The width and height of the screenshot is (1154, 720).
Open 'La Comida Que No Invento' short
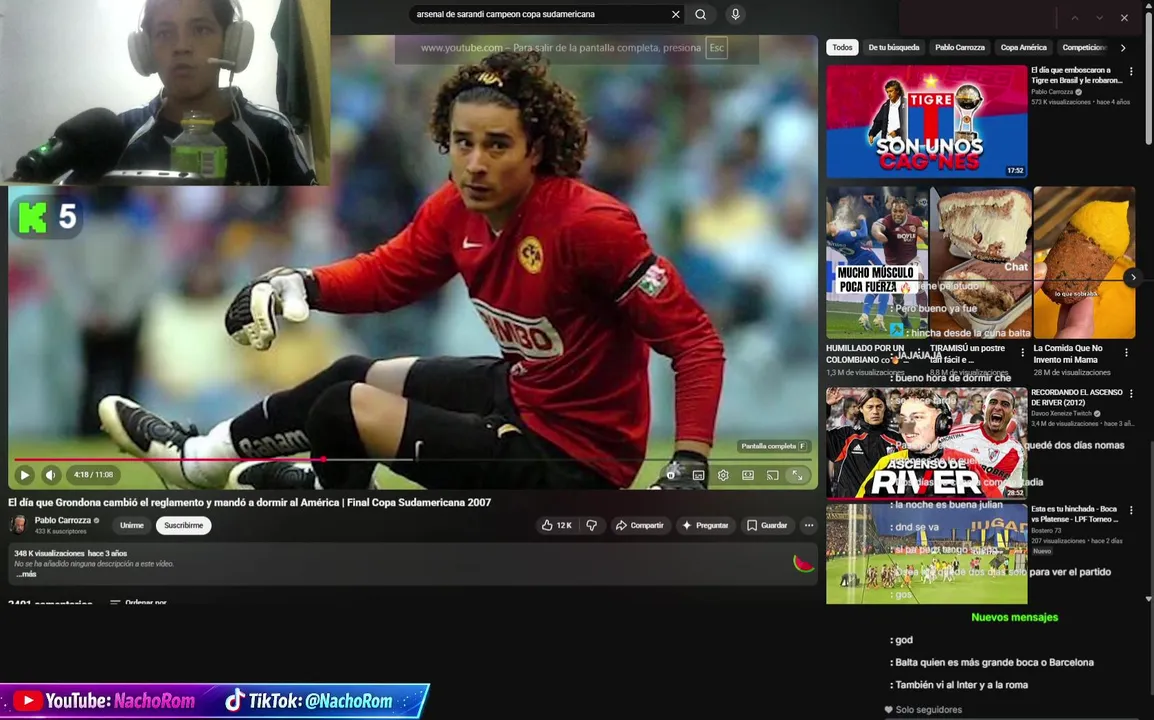(1084, 262)
